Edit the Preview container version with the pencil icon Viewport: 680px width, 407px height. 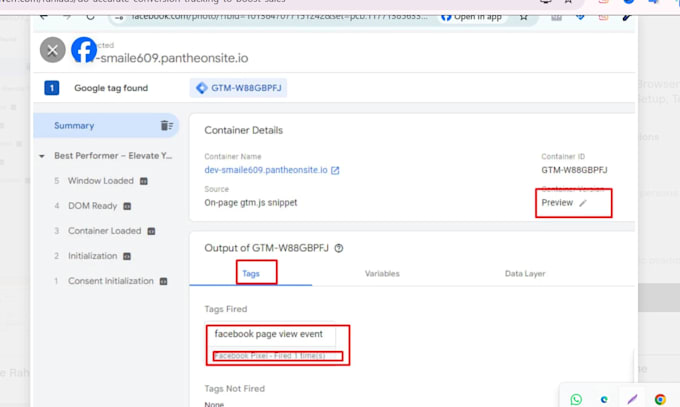point(583,203)
